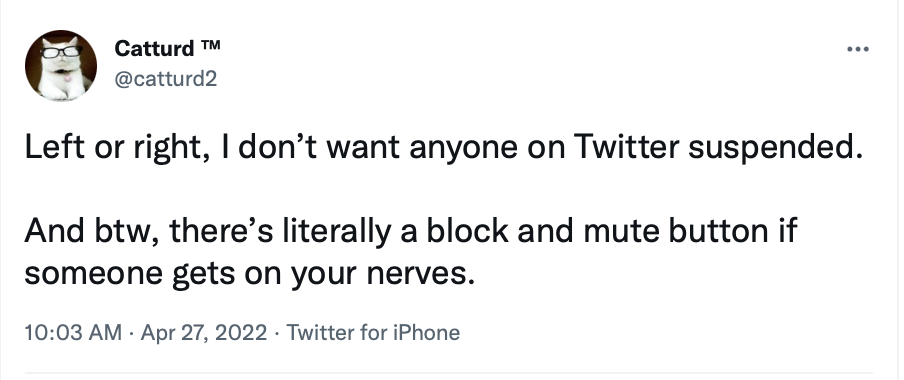Click the ™ symbol beside Catturd
This screenshot has width=904, height=380.
[x=210, y=44]
